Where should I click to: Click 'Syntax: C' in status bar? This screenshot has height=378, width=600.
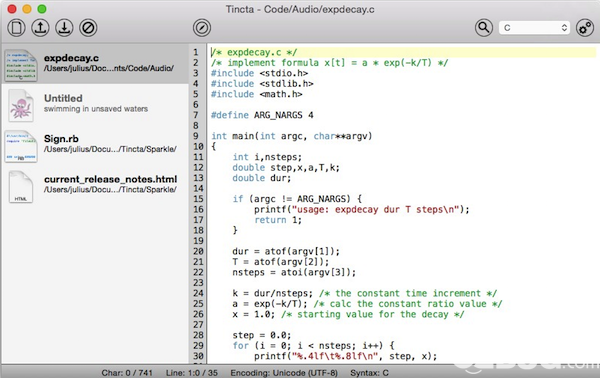369,373
